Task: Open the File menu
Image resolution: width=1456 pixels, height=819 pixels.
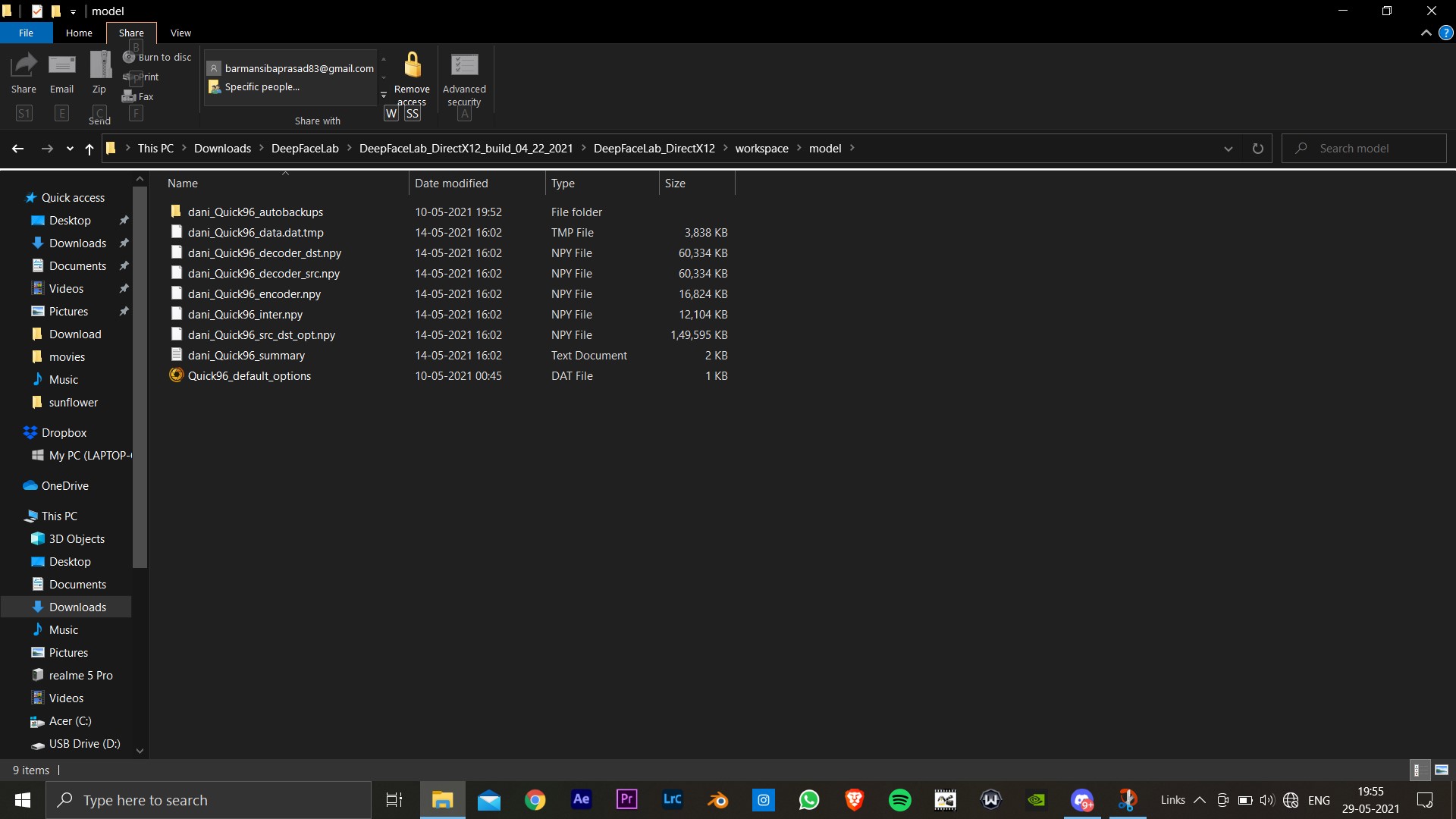Action: click(x=26, y=33)
